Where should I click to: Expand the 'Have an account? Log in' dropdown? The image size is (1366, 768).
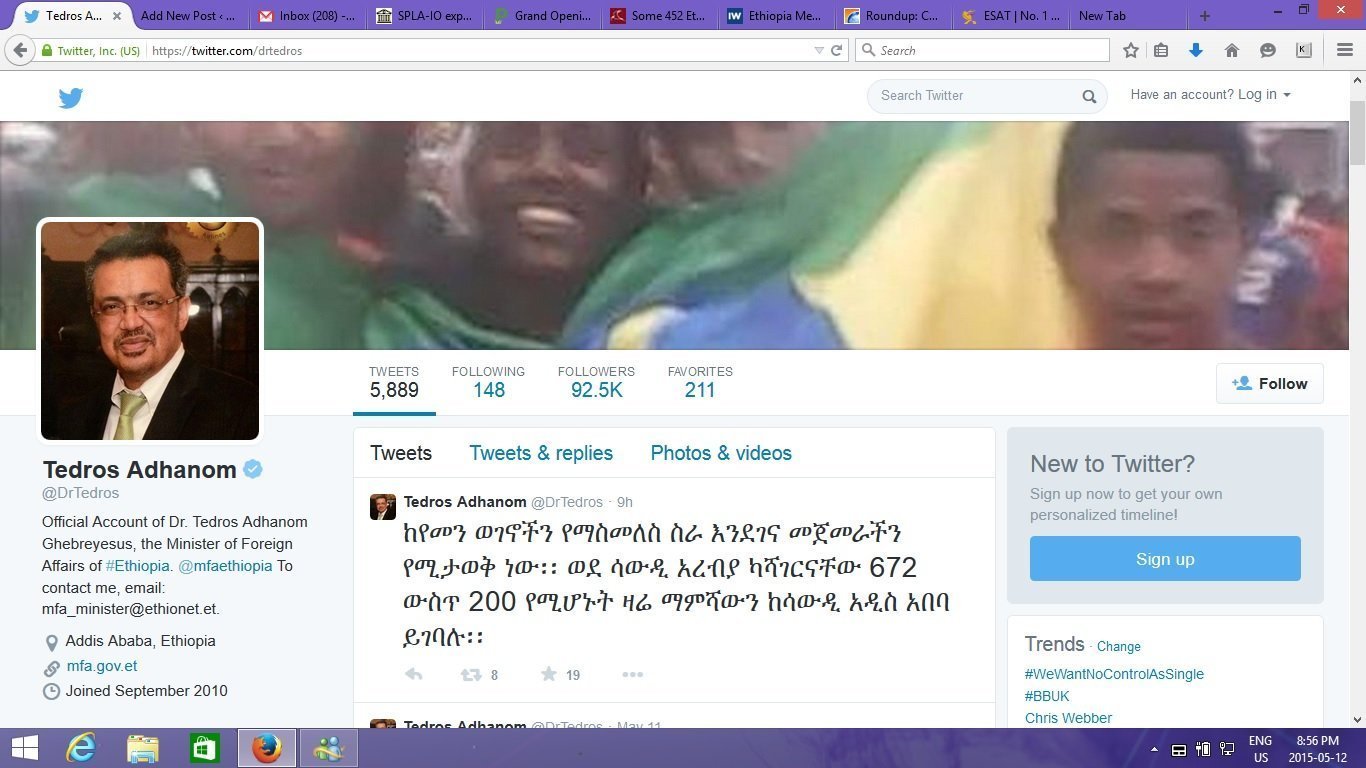click(1210, 94)
